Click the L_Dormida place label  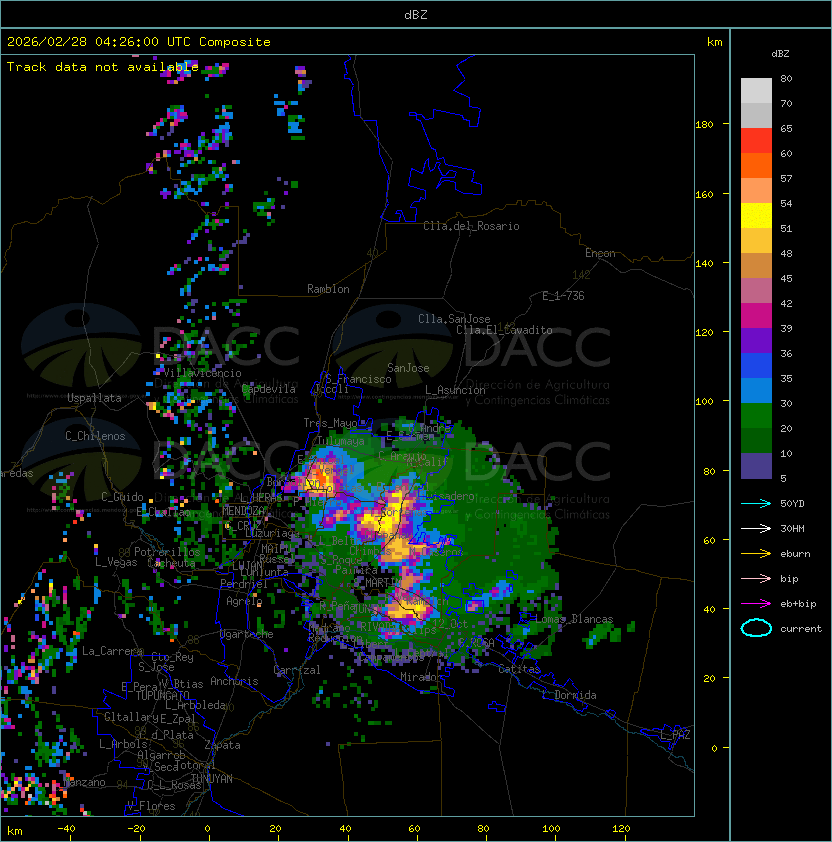coord(569,695)
